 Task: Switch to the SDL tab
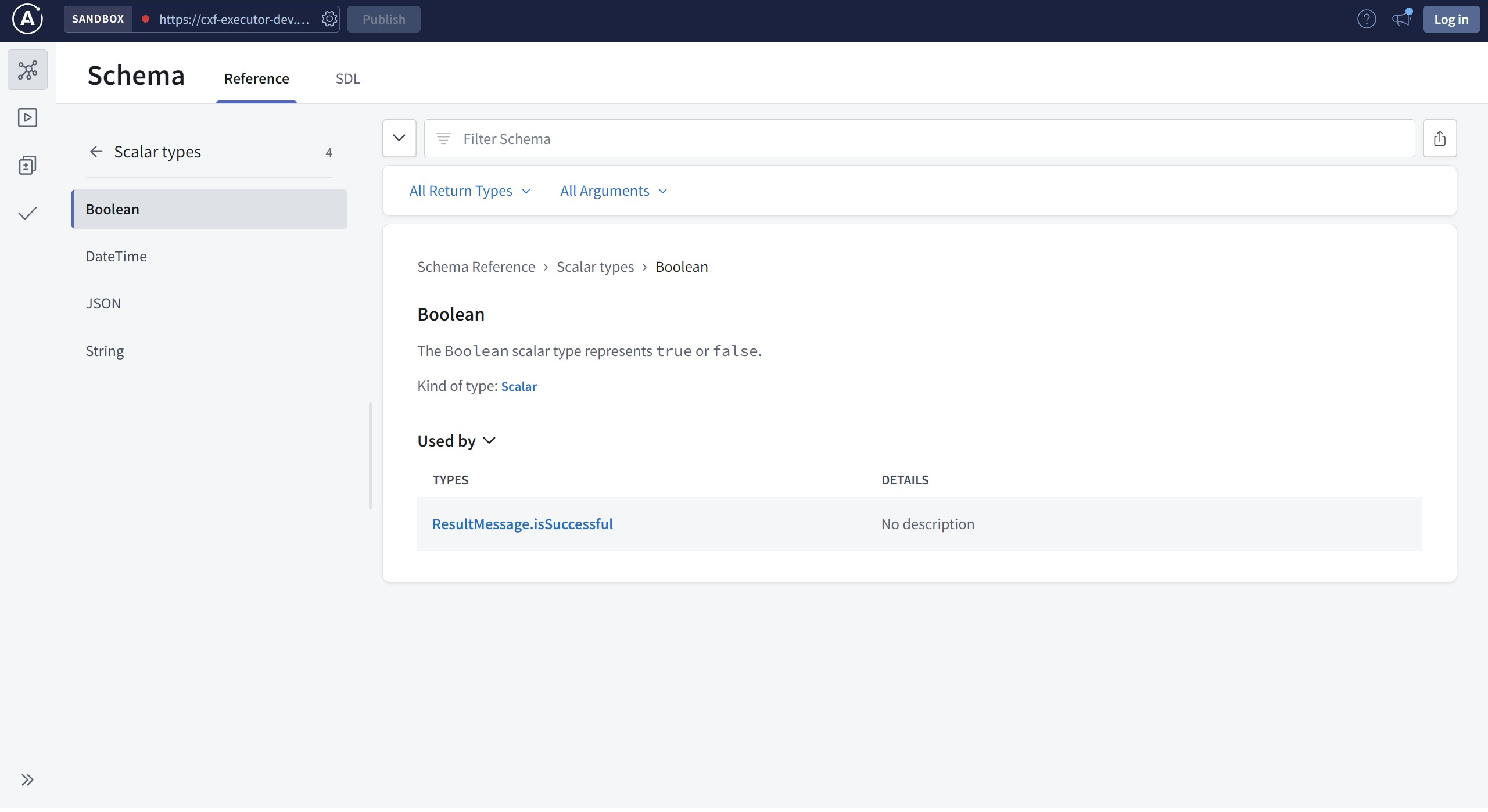[347, 79]
